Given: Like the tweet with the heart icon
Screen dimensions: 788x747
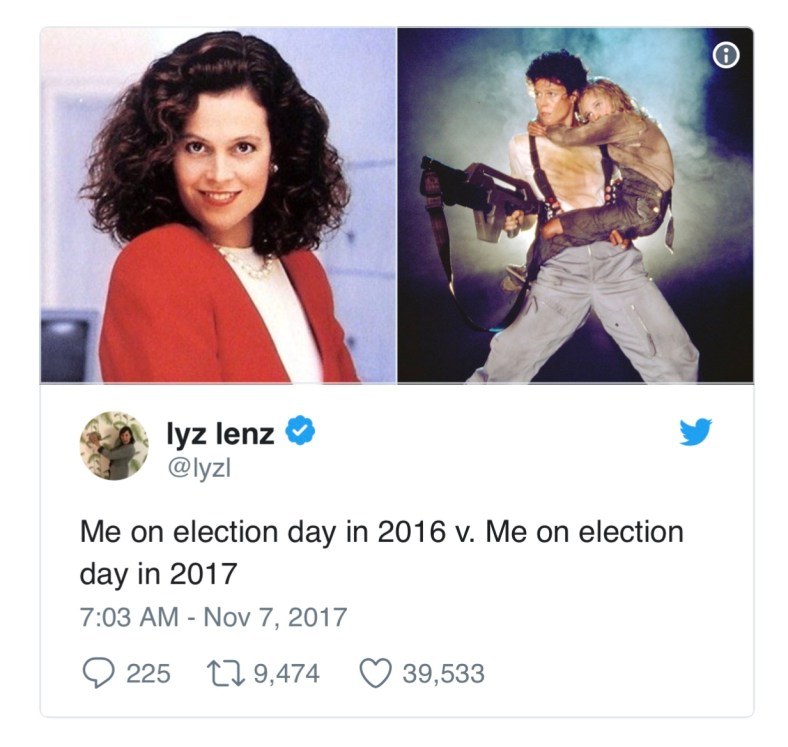Looking at the screenshot, I should (376, 674).
